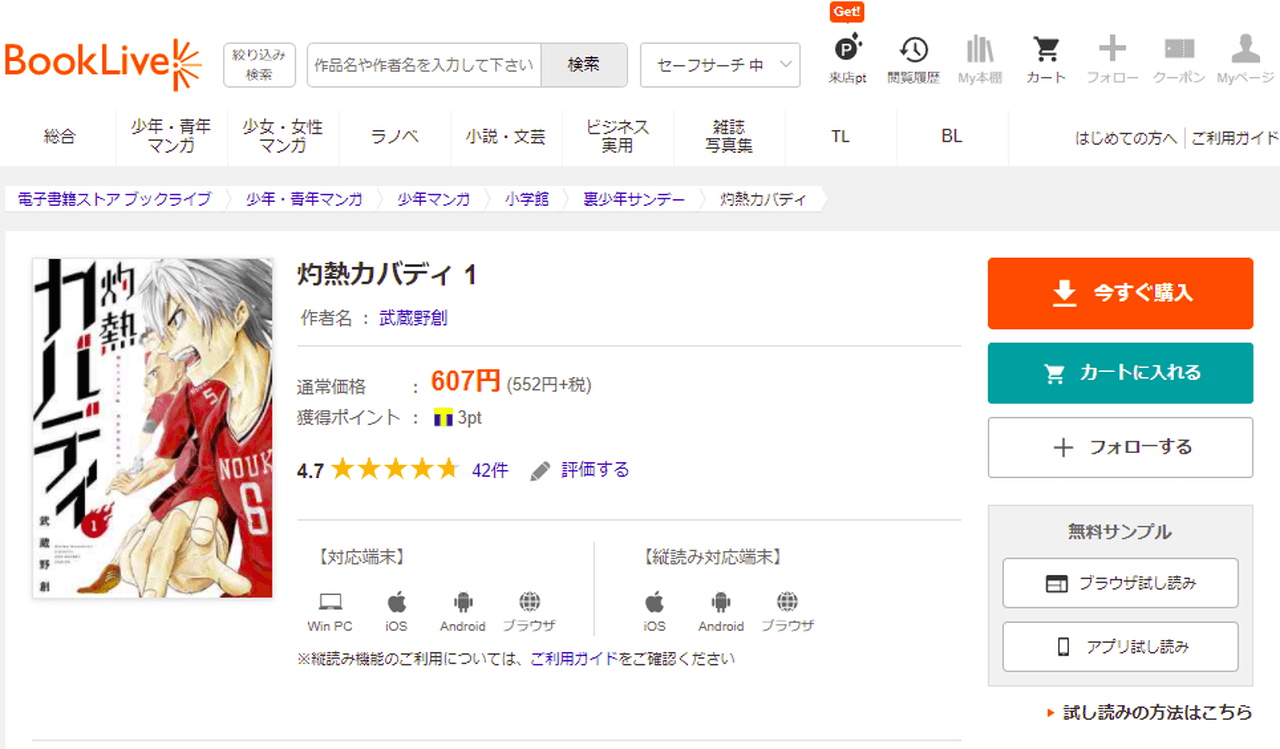Open the カート shopping cart icon
Screen dimensions: 1280x749
tap(1046, 50)
